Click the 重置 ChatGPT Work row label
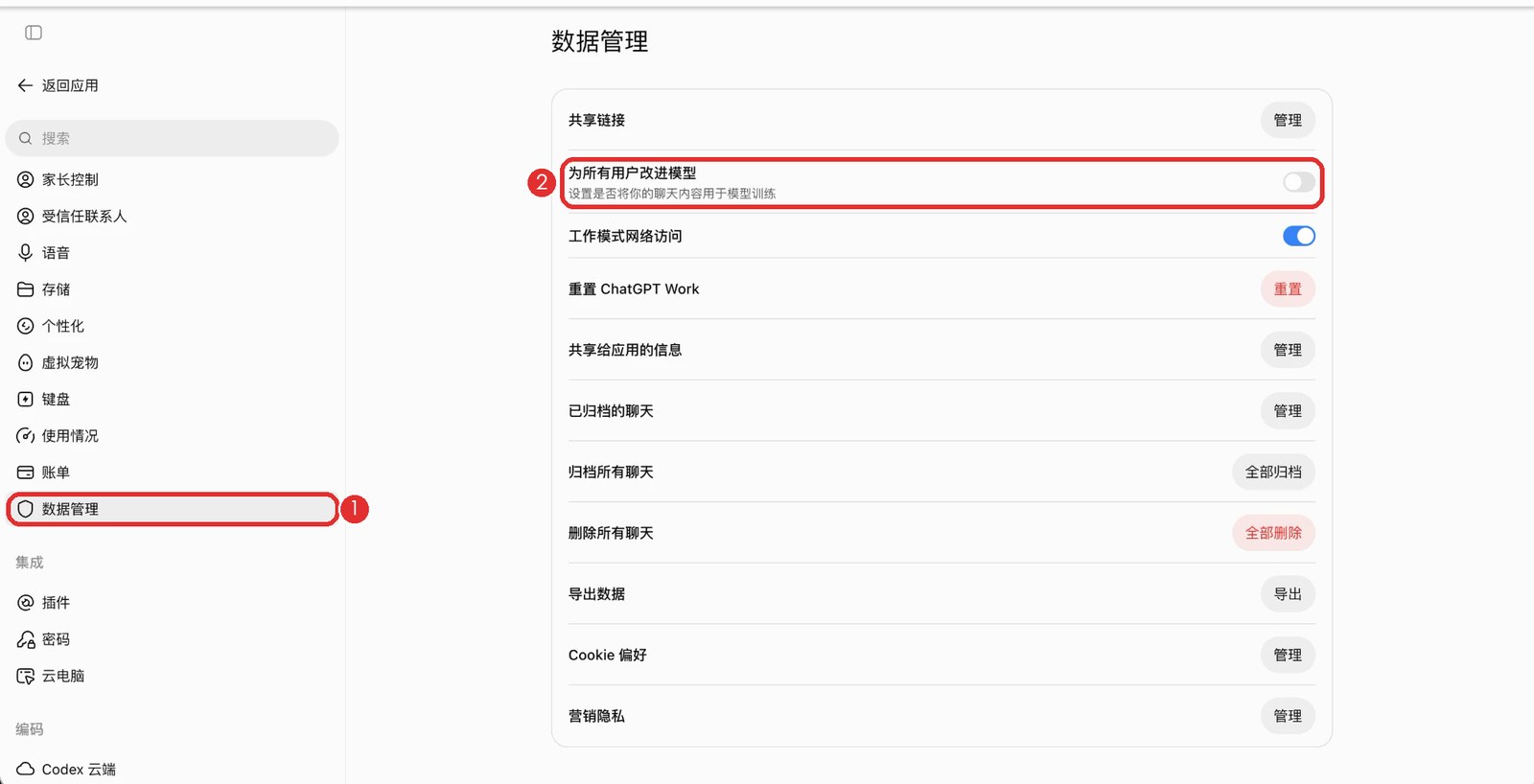 click(x=634, y=288)
